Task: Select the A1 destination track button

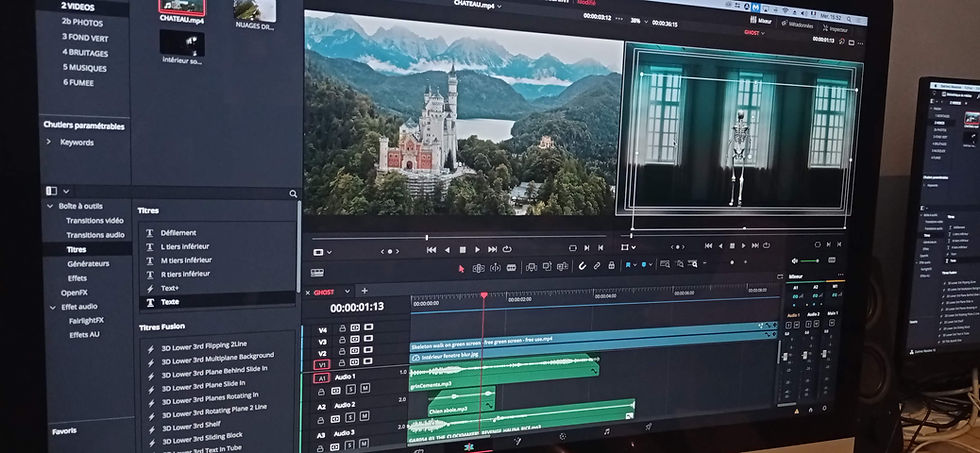Action: [x=321, y=379]
